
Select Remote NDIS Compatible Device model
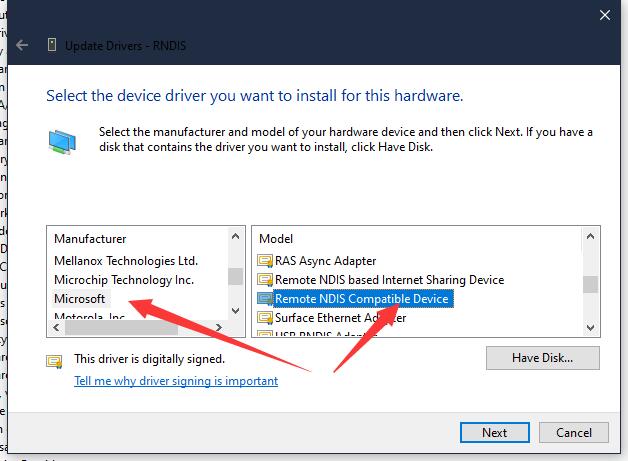pos(362,299)
